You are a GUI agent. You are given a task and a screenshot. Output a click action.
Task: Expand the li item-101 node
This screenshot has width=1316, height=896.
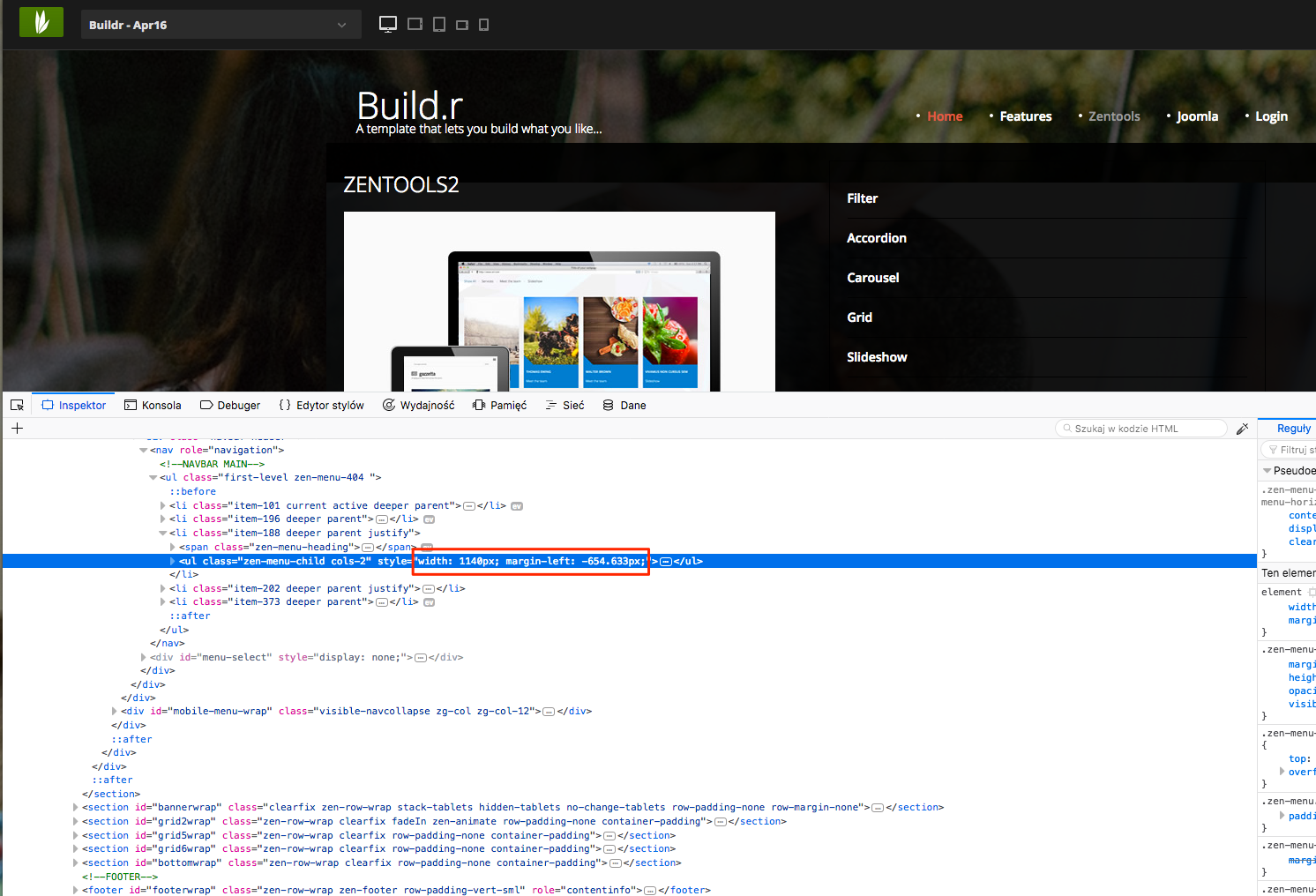point(162,506)
